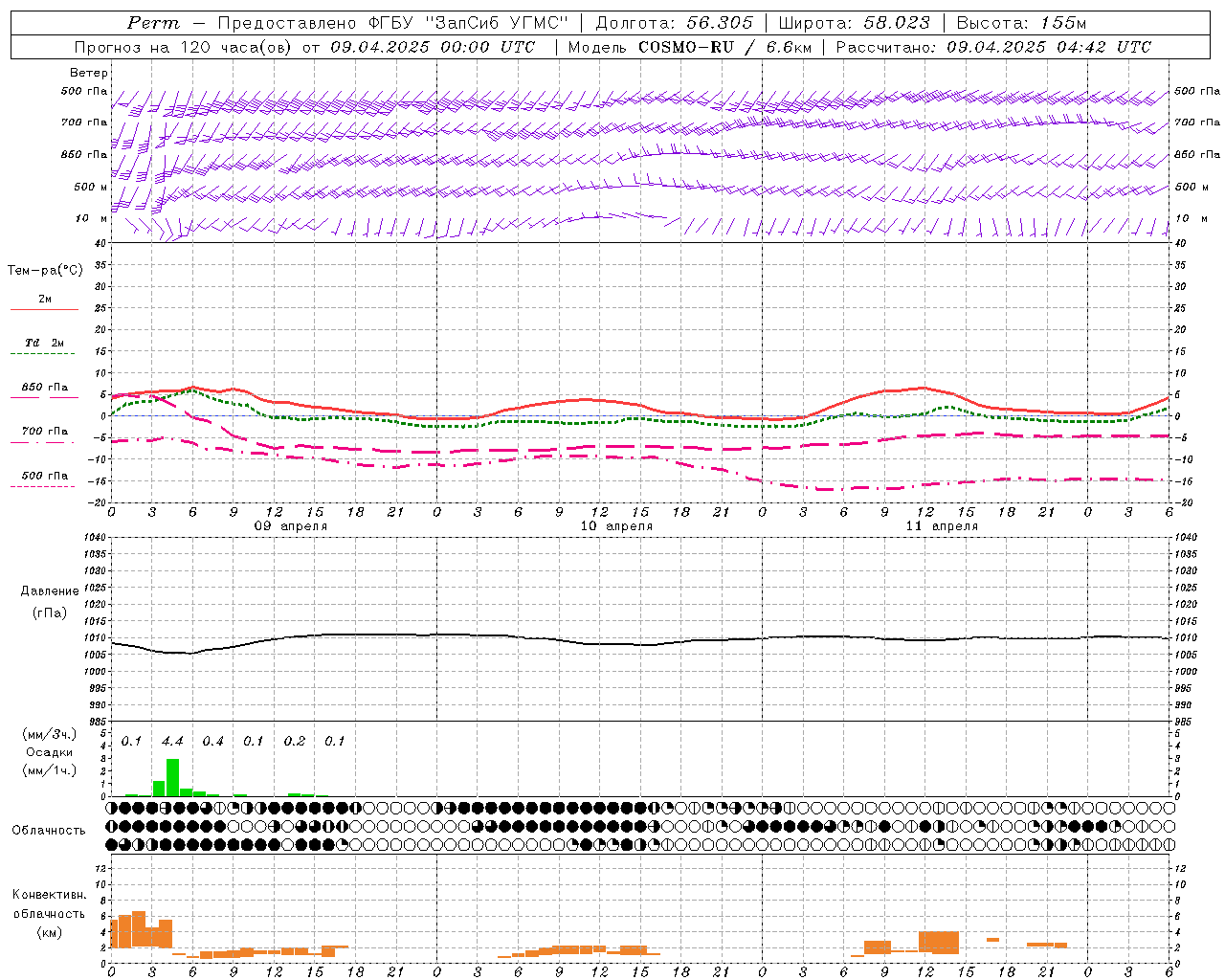Select the forecast start '09.04.2025 00:00 UTC'
The width and height of the screenshot is (1225, 980).
tap(434, 47)
